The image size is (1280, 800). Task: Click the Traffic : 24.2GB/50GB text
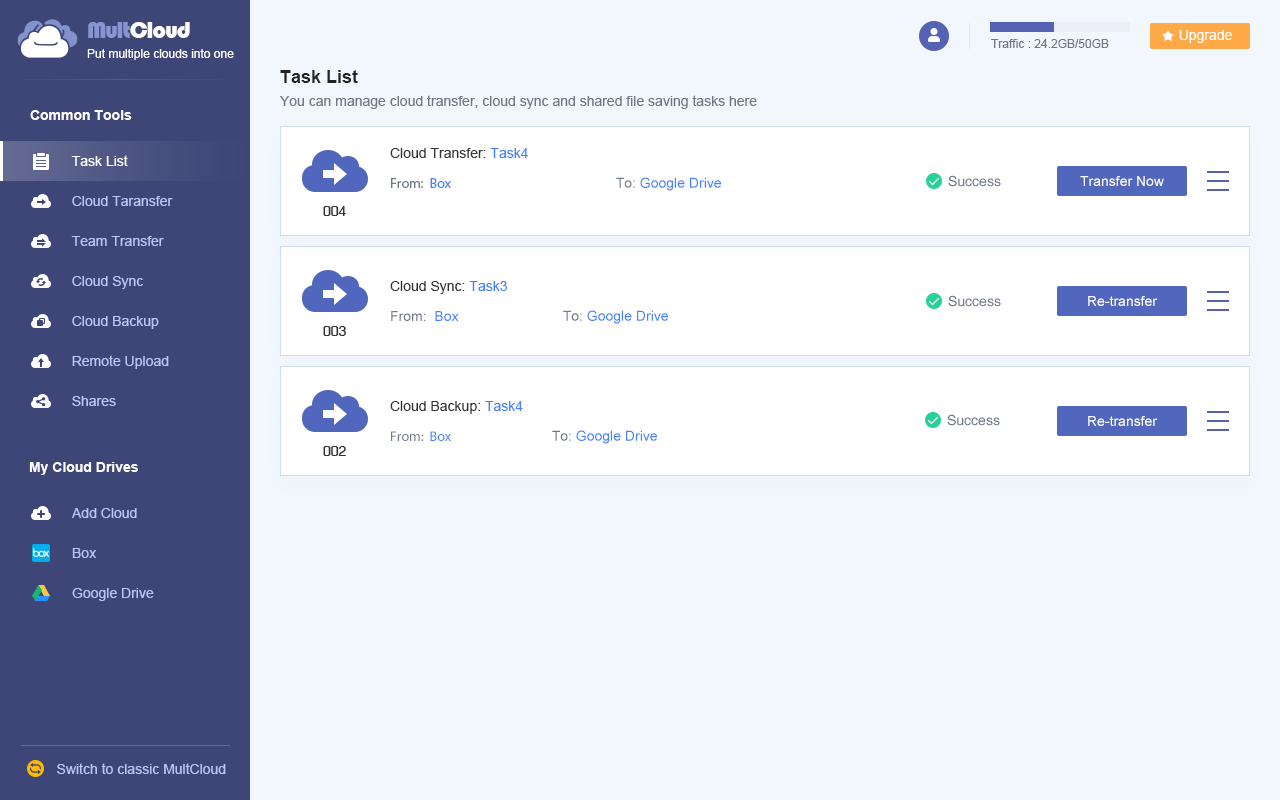[x=1049, y=44]
